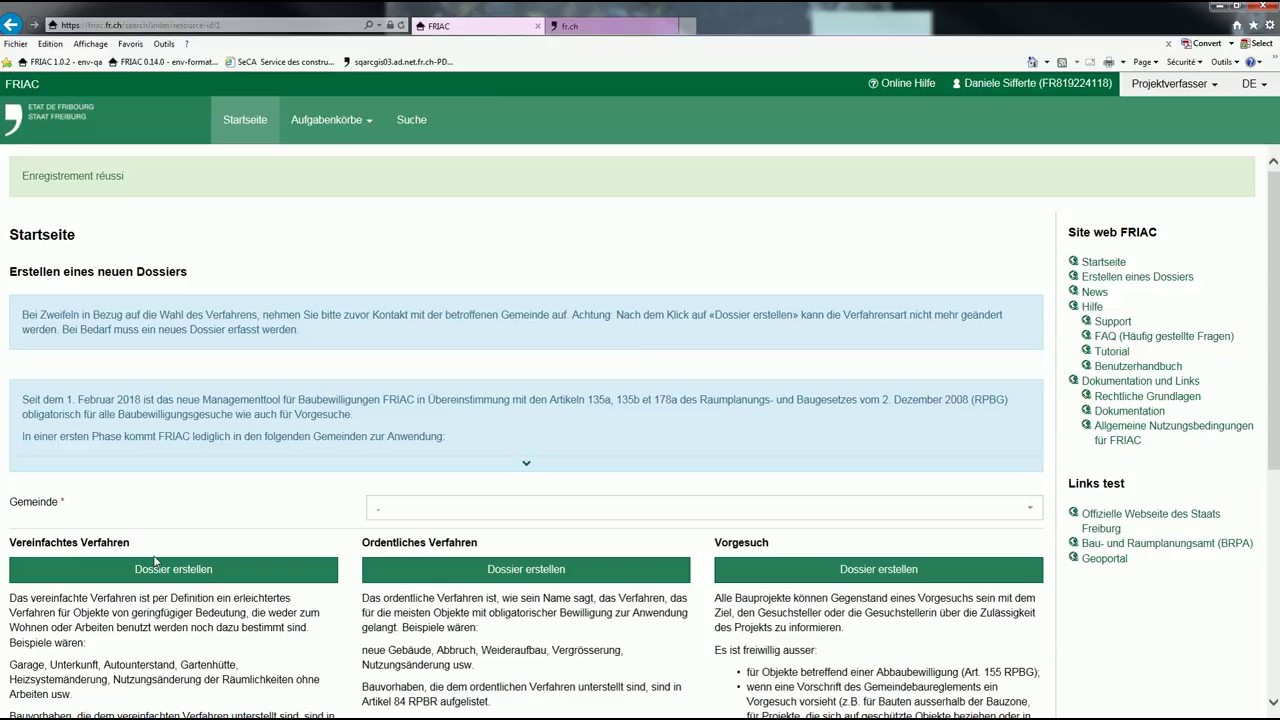Screen dimensions: 1280x720
Task: Close the PDF toolbar with the X
Action: [x=1168, y=44]
